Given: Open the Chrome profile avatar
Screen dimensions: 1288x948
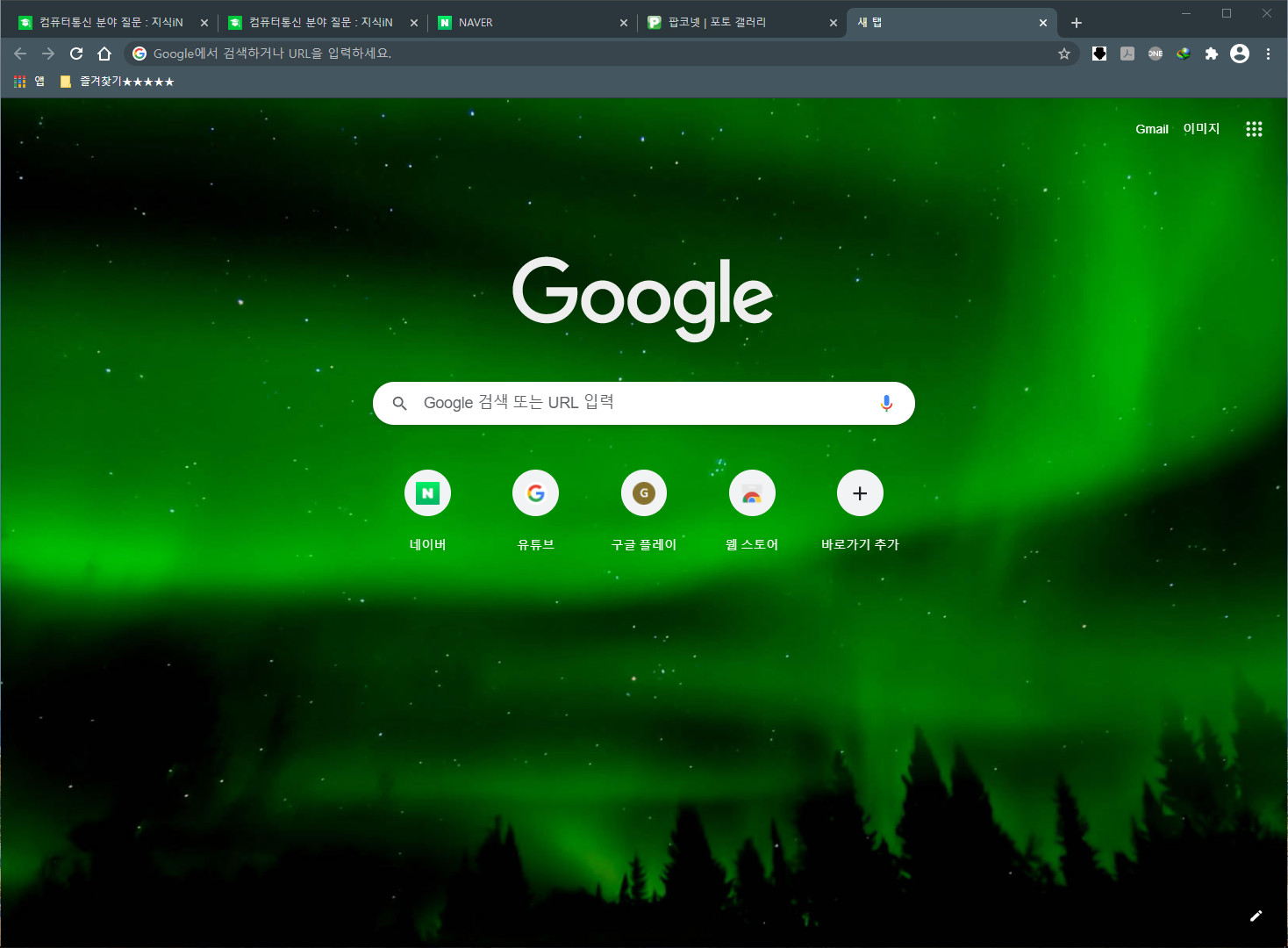Looking at the screenshot, I should [1240, 54].
